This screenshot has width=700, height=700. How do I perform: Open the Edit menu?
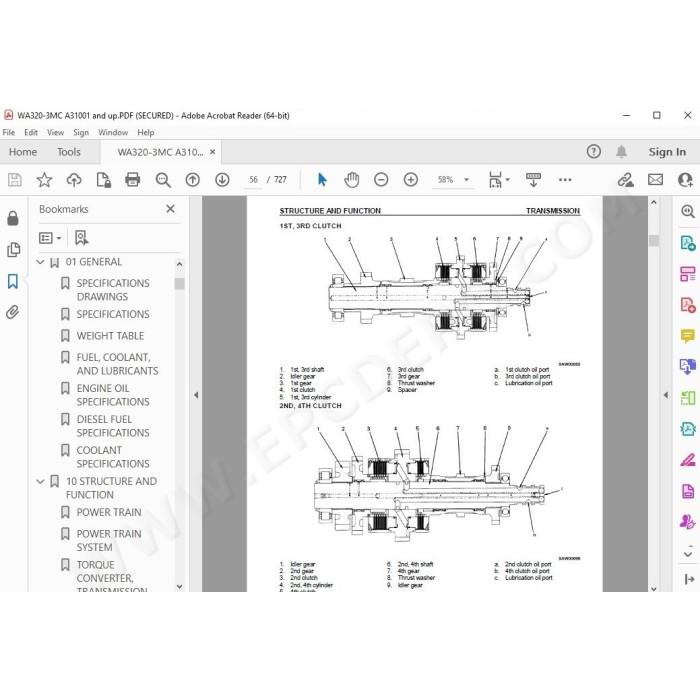(31, 133)
